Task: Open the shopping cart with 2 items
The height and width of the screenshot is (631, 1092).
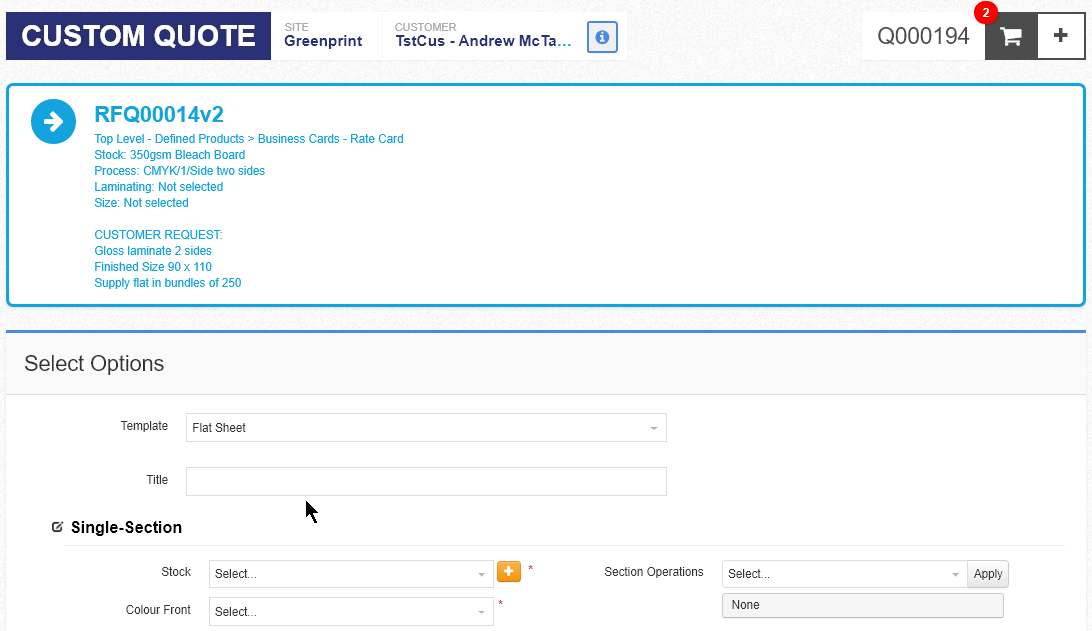Action: click(1011, 36)
